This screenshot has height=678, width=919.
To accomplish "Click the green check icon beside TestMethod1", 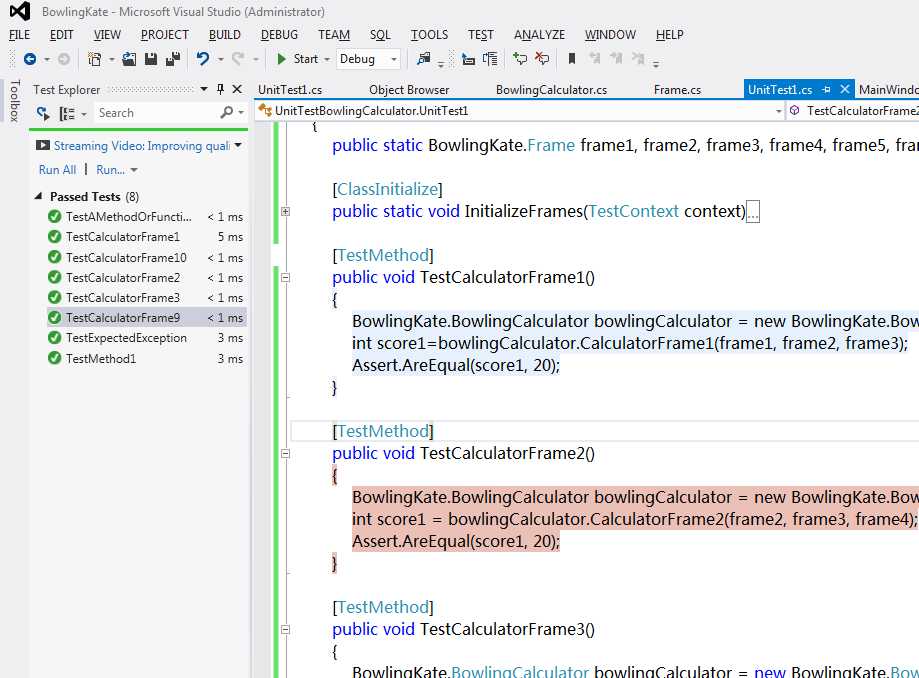I will (x=55, y=358).
